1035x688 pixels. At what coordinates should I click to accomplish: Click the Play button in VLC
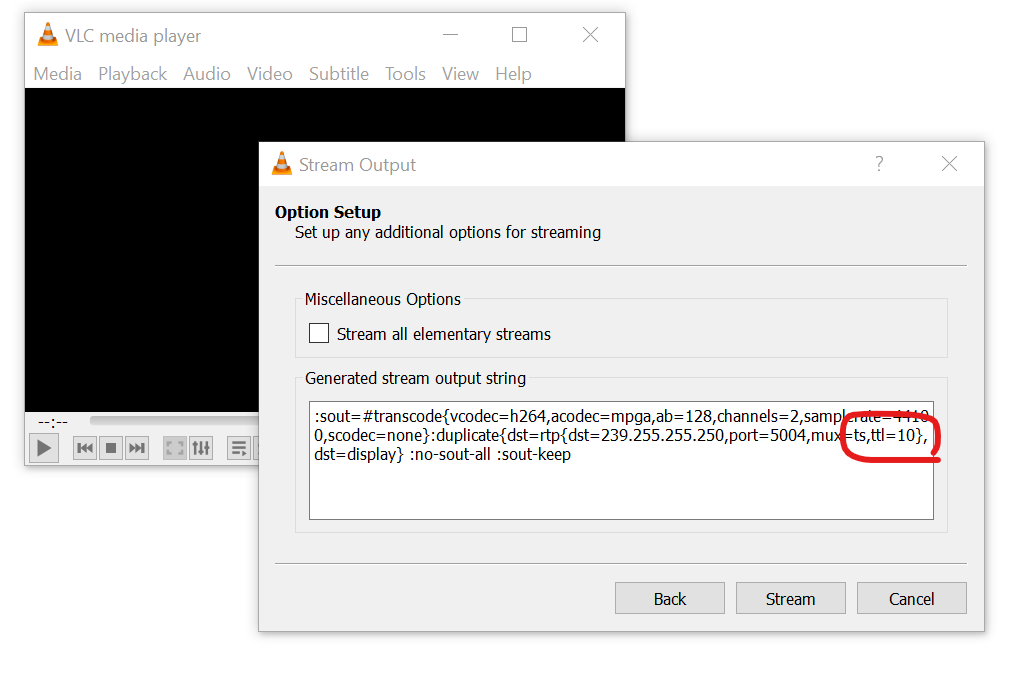[x=44, y=448]
